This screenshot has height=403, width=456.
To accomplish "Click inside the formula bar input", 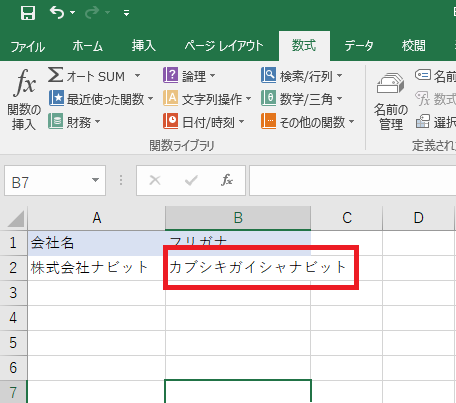I will [353, 180].
